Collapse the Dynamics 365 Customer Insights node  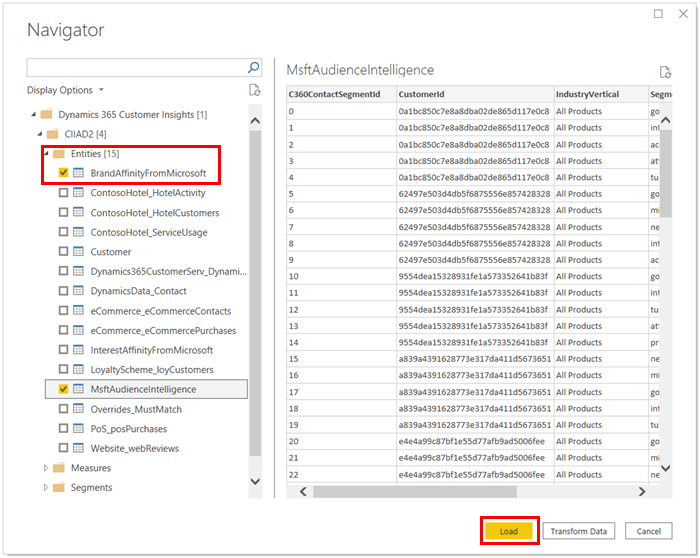33,115
